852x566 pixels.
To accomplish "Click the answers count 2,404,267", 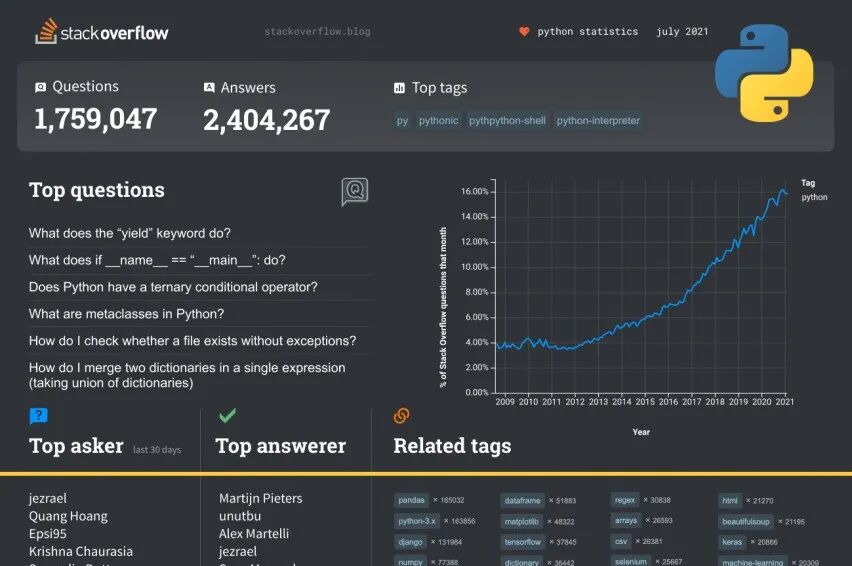I will coord(267,120).
